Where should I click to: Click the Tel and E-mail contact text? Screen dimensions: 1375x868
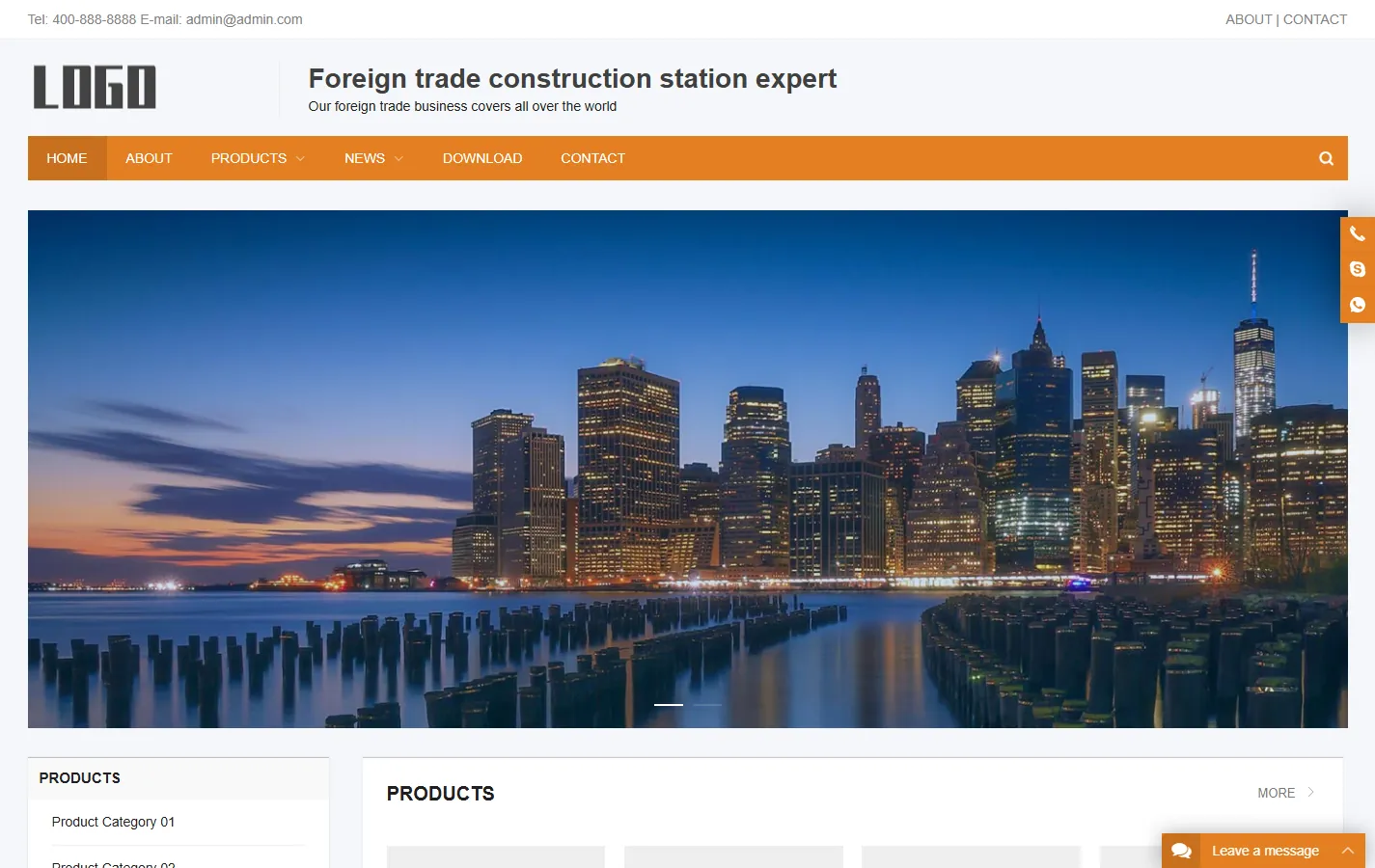click(x=165, y=19)
